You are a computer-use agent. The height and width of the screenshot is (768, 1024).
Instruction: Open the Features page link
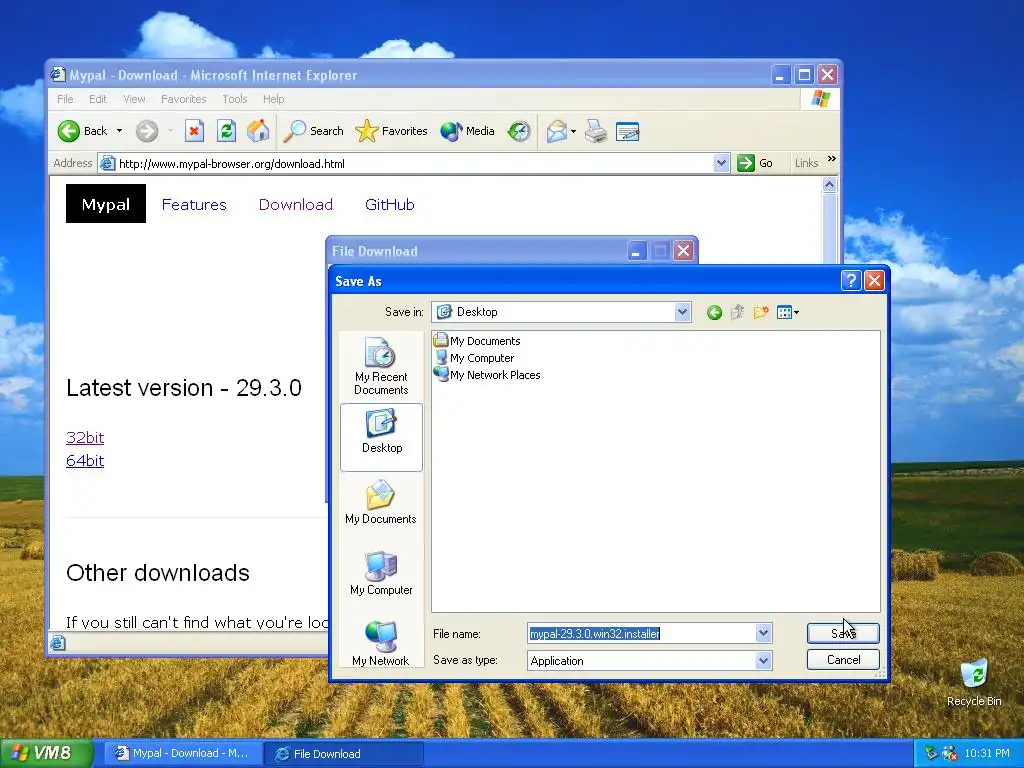pos(194,204)
